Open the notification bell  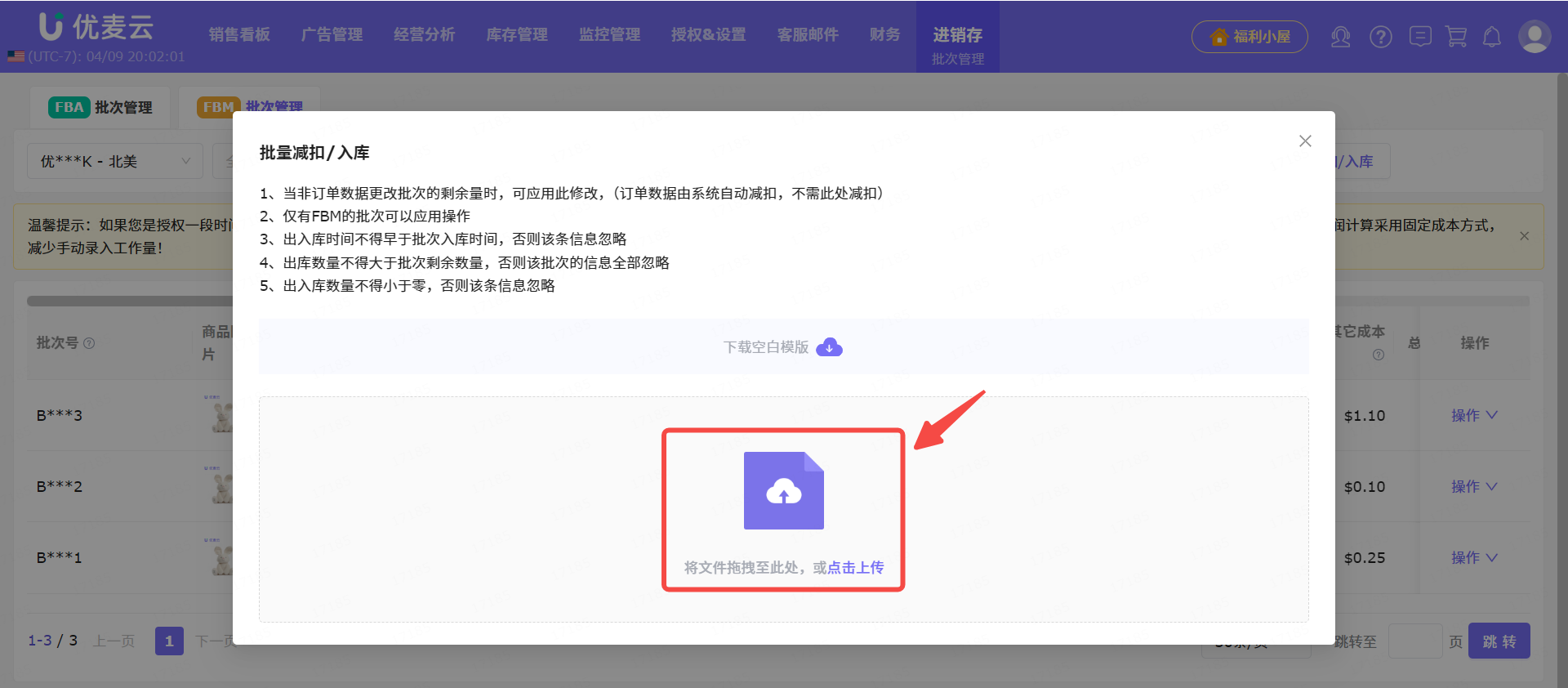point(1492,37)
